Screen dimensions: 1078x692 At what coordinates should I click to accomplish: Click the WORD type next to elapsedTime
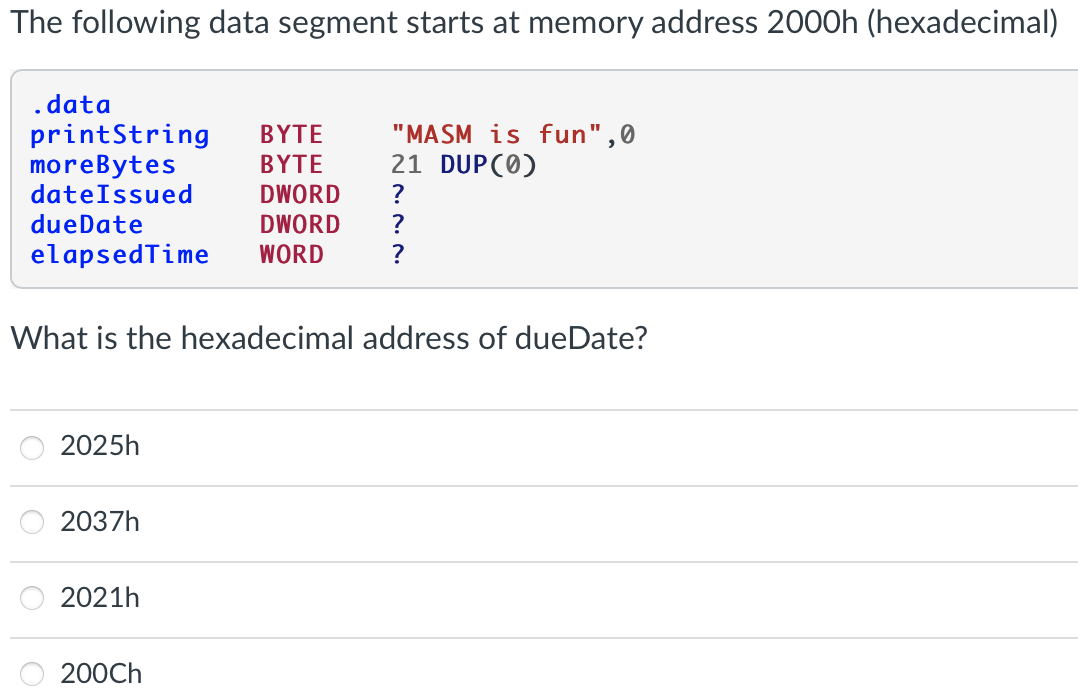(x=291, y=254)
